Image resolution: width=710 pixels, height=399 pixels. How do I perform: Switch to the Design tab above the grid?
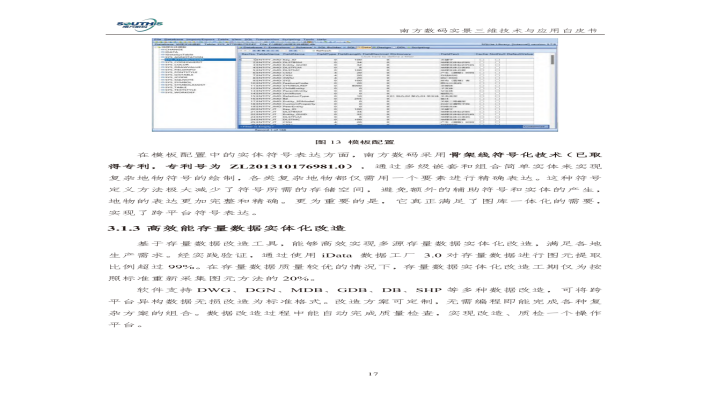click(x=382, y=48)
